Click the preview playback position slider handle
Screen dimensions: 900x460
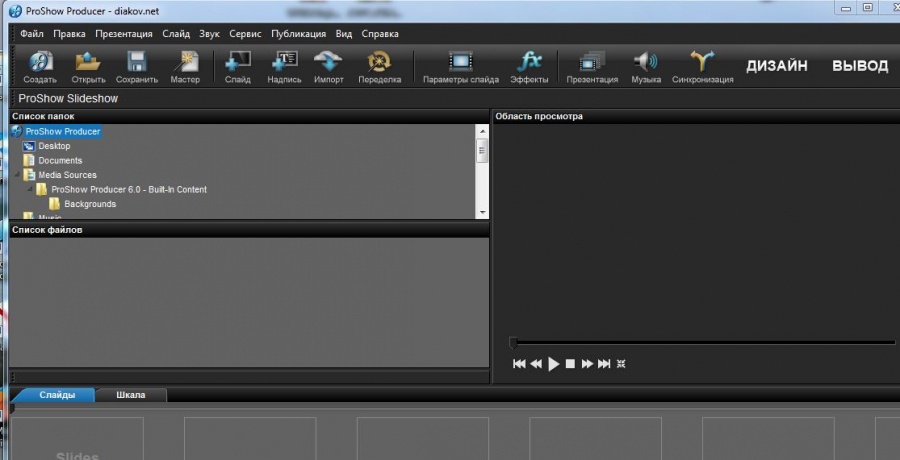pos(513,343)
